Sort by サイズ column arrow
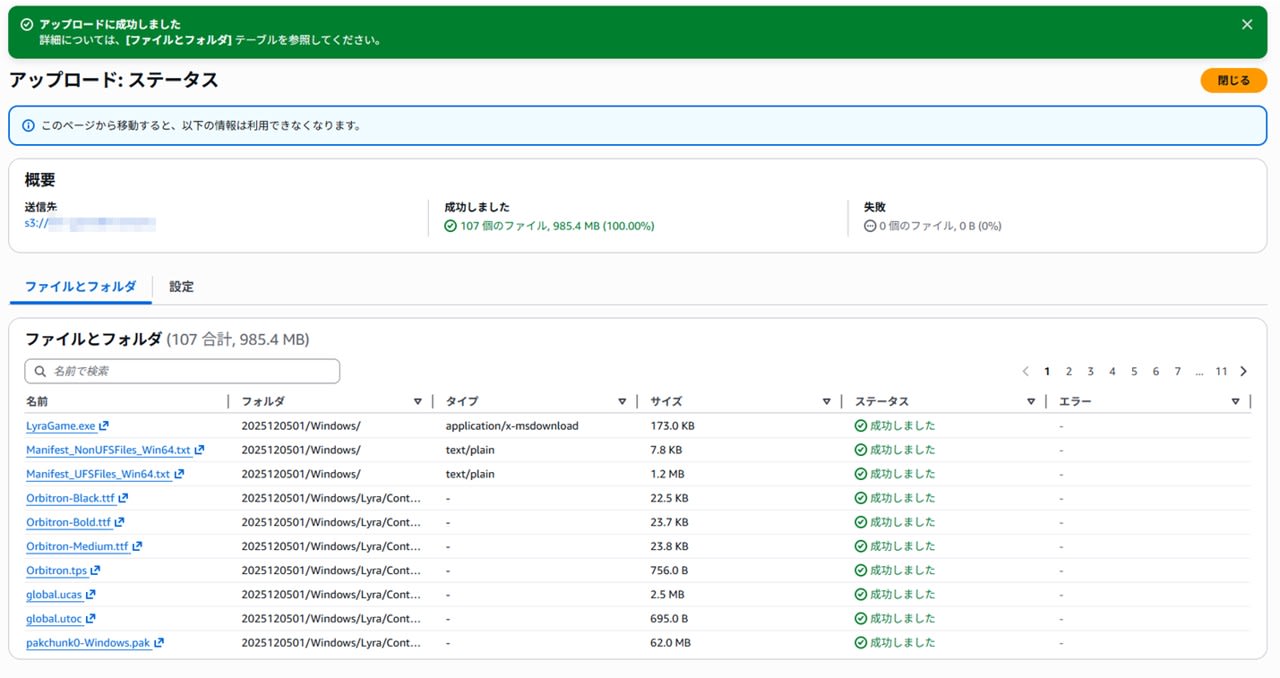This screenshot has height=678, width=1280. coord(826,402)
